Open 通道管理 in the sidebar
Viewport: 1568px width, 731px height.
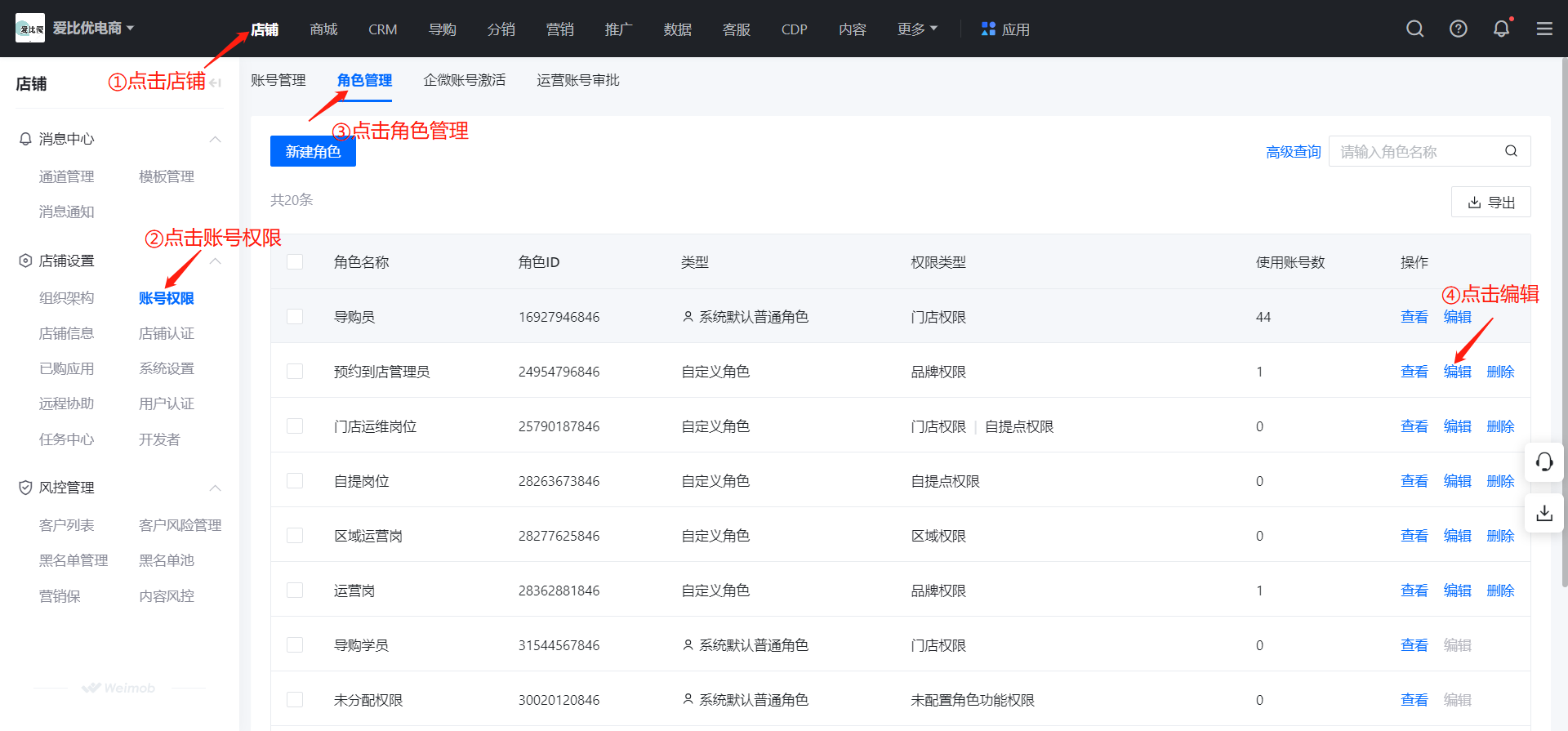(66, 176)
